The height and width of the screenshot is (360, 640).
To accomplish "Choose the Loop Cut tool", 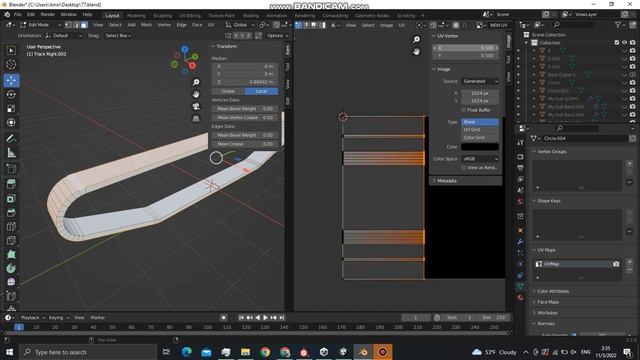I will [x=11, y=227].
